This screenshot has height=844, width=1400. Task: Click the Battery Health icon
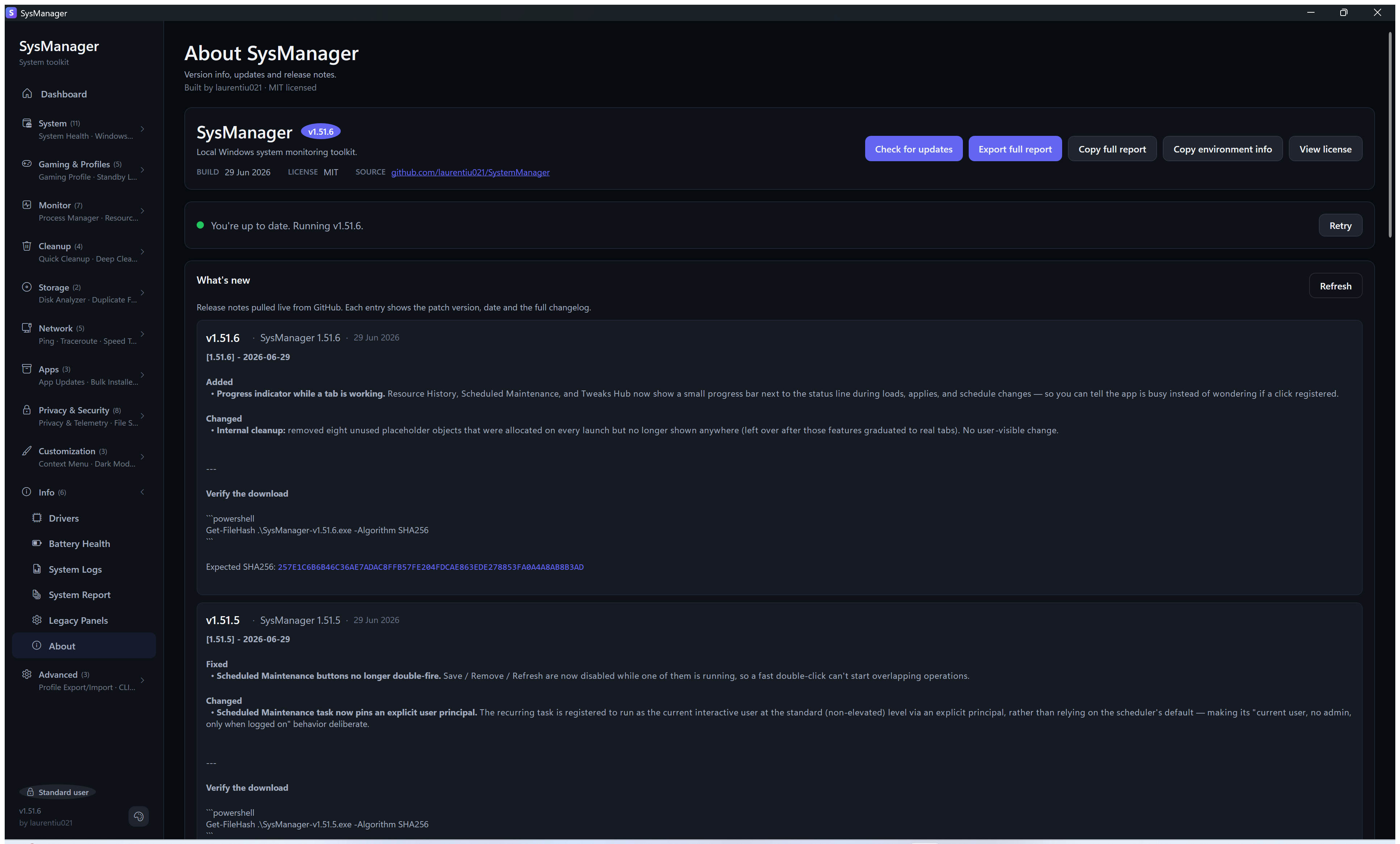[x=37, y=543]
